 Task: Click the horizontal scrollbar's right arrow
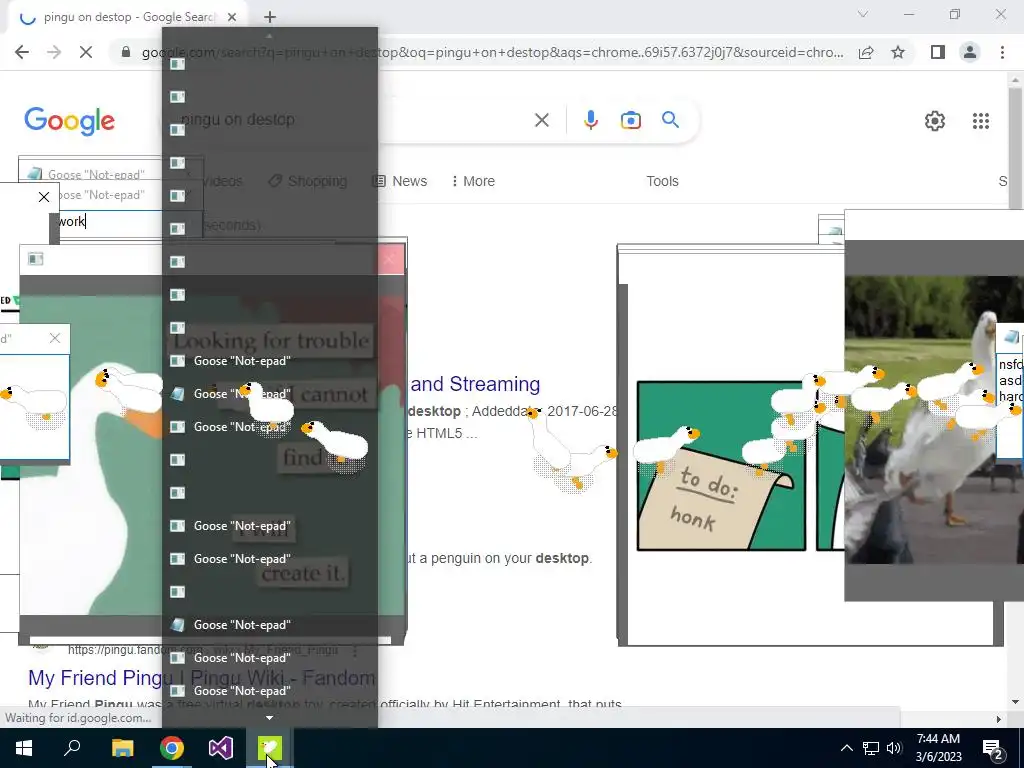tap(998, 719)
